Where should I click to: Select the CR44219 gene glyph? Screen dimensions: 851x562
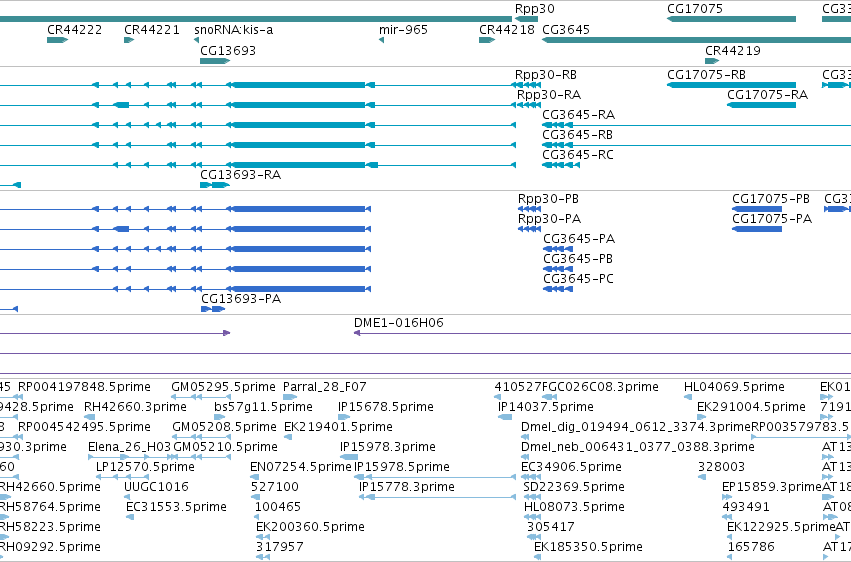point(712,61)
